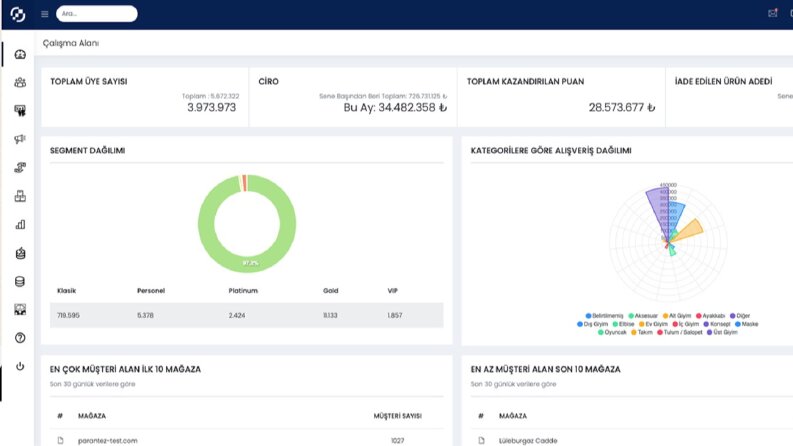
Task: Open the bar chart reports icon in sidebar
Action: [20, 225]
